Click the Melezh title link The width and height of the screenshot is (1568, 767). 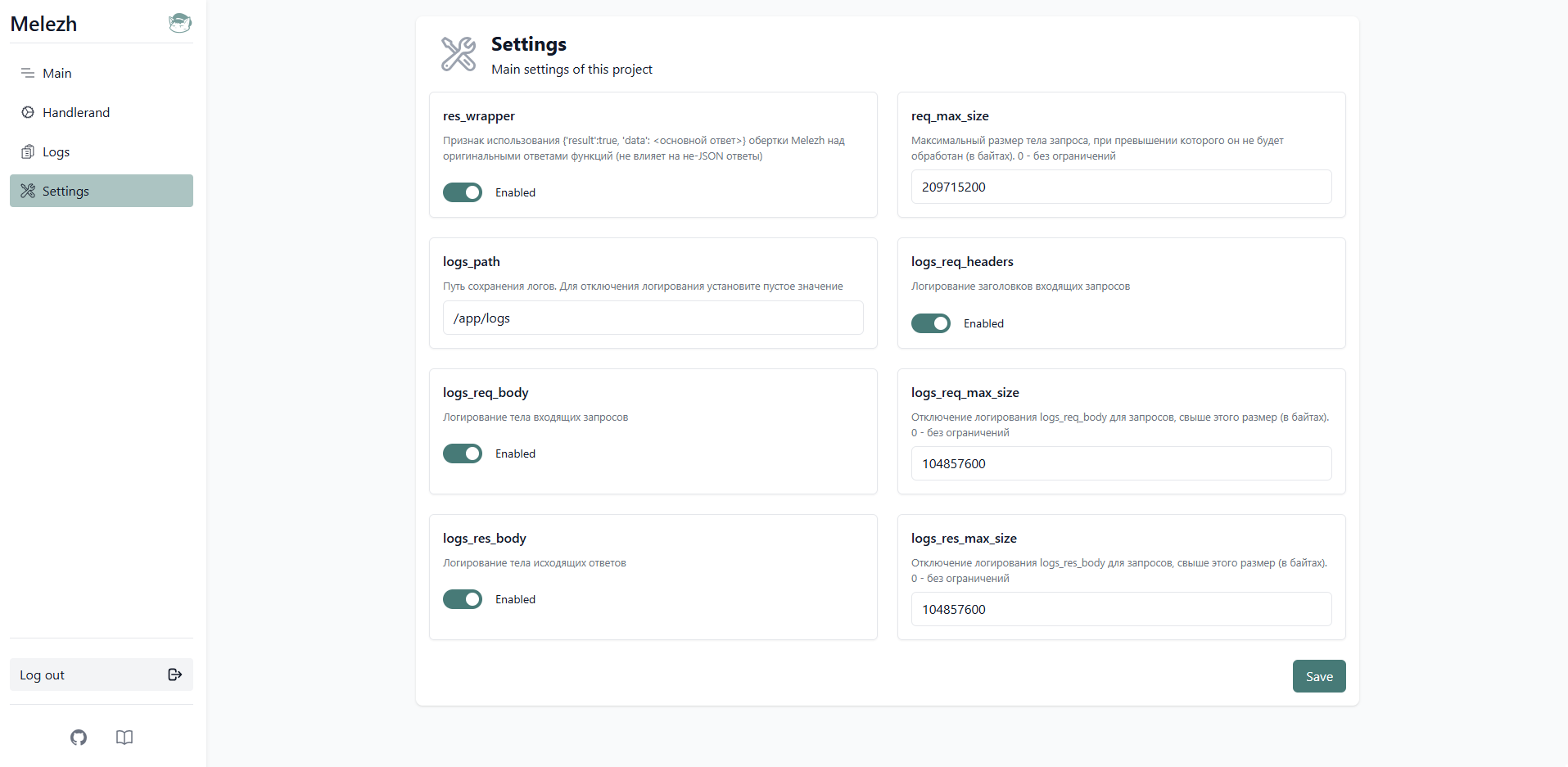coord(43,24)
